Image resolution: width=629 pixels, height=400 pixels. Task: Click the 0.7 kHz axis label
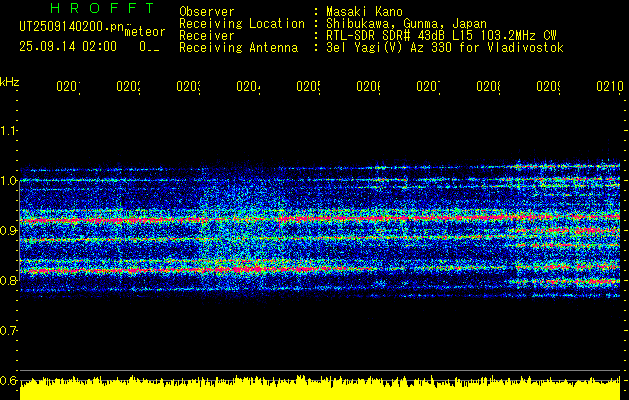click(x=8, y=330)
